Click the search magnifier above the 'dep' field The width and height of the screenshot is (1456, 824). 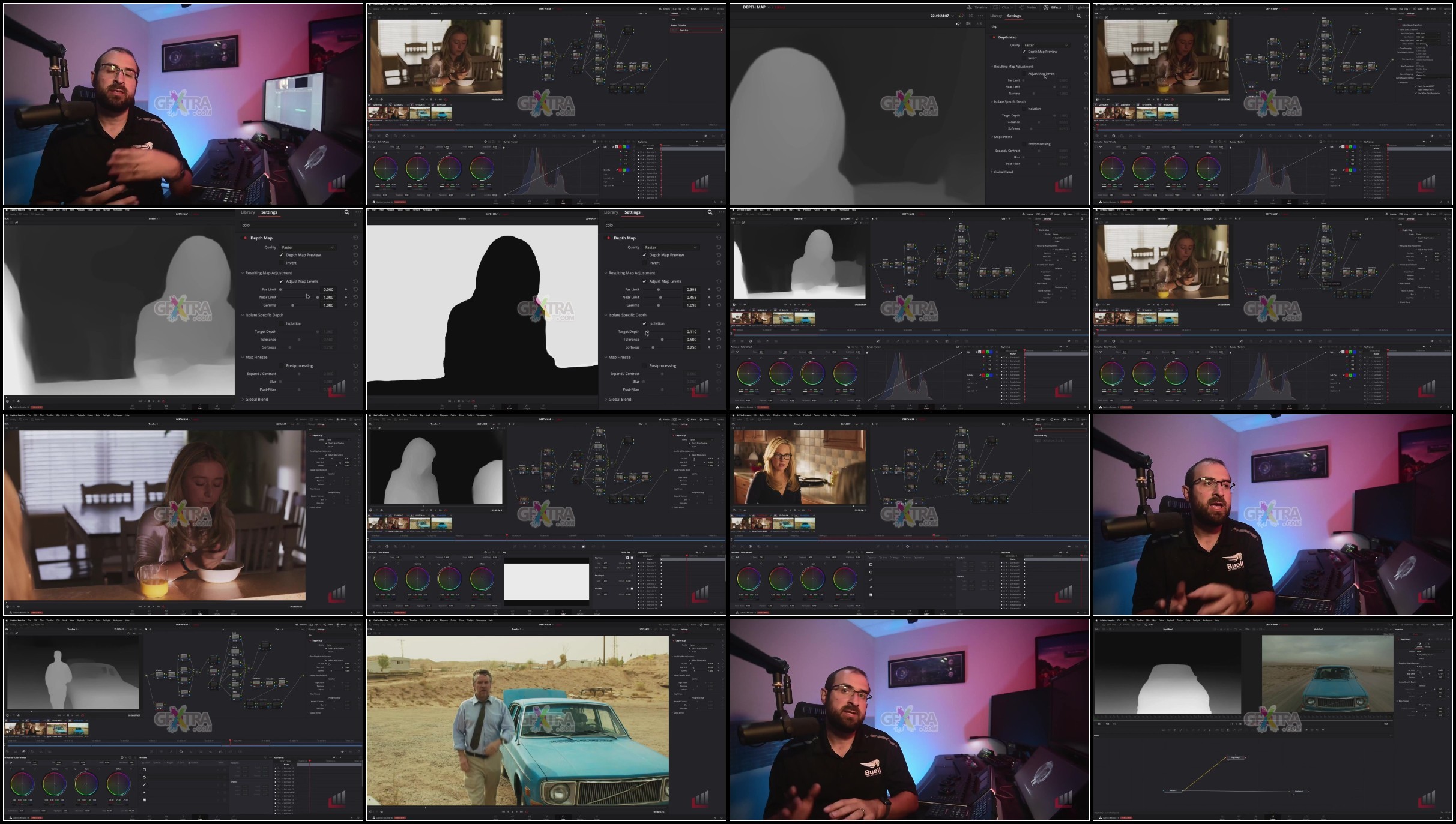1078,16
